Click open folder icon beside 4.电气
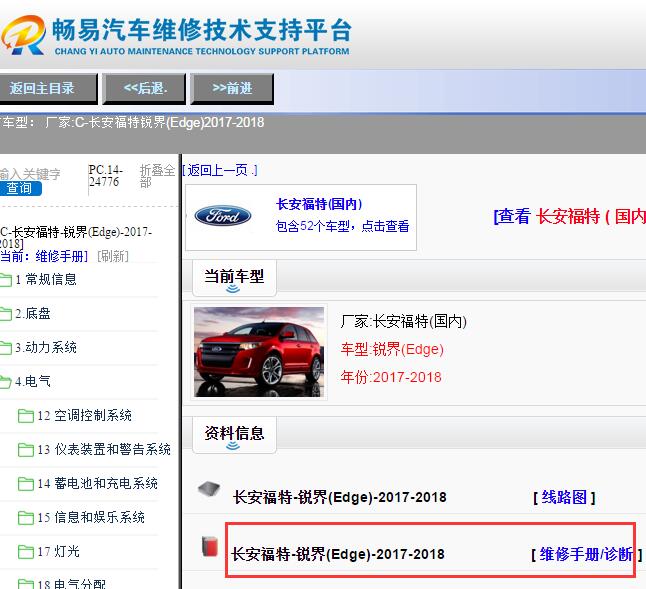646x589 pixels. point(6,382)
